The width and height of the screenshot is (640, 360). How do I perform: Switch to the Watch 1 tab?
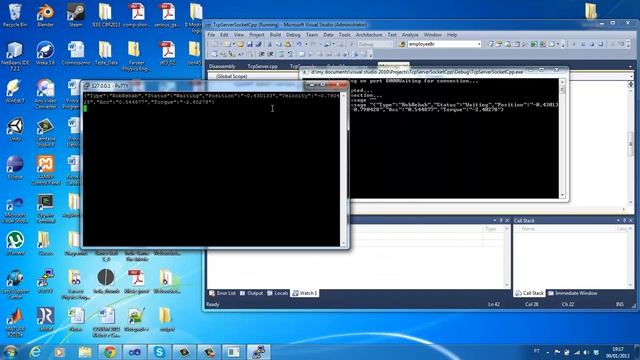[305, 293]
